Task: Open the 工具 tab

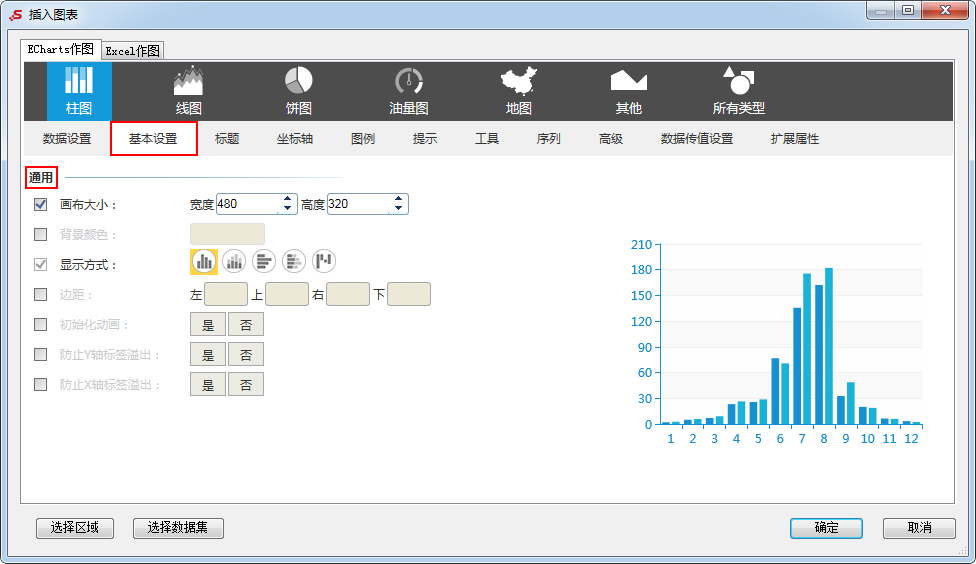Action: (x=487, y=139)
